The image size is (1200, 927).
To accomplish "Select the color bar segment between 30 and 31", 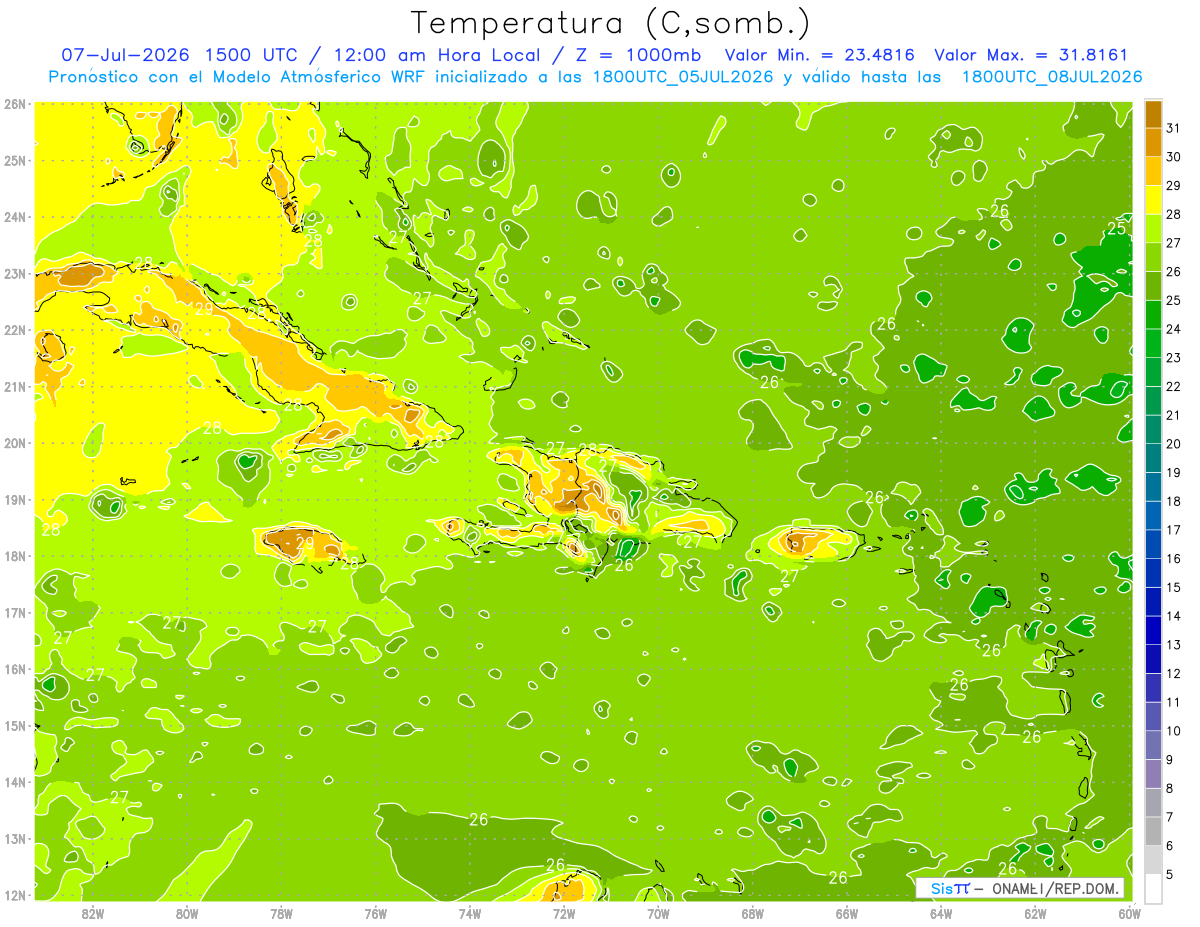I will [x=1153, y=142].
